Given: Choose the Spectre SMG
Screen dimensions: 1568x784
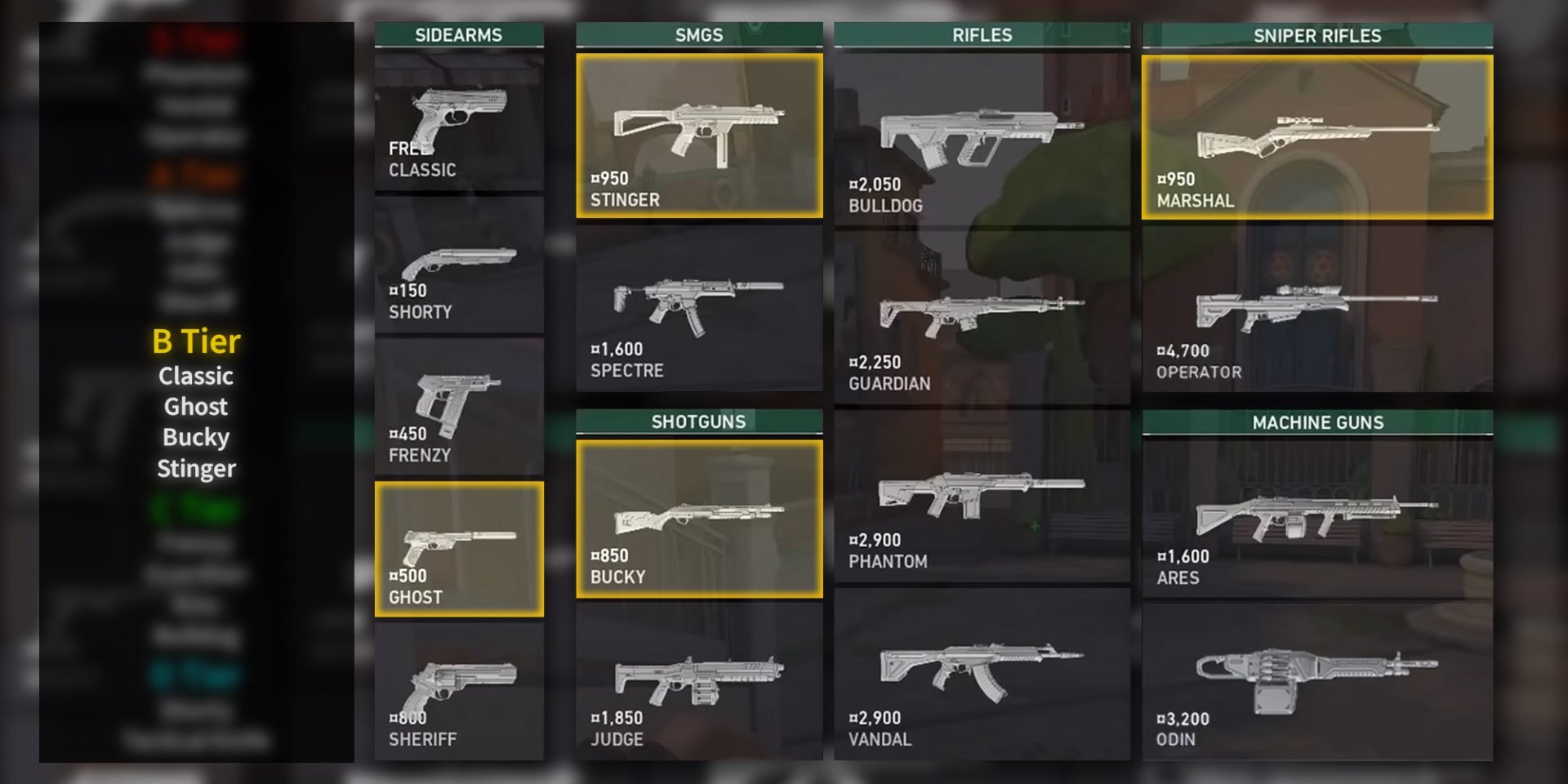Looking at the screenshot, I should (699, 309).
